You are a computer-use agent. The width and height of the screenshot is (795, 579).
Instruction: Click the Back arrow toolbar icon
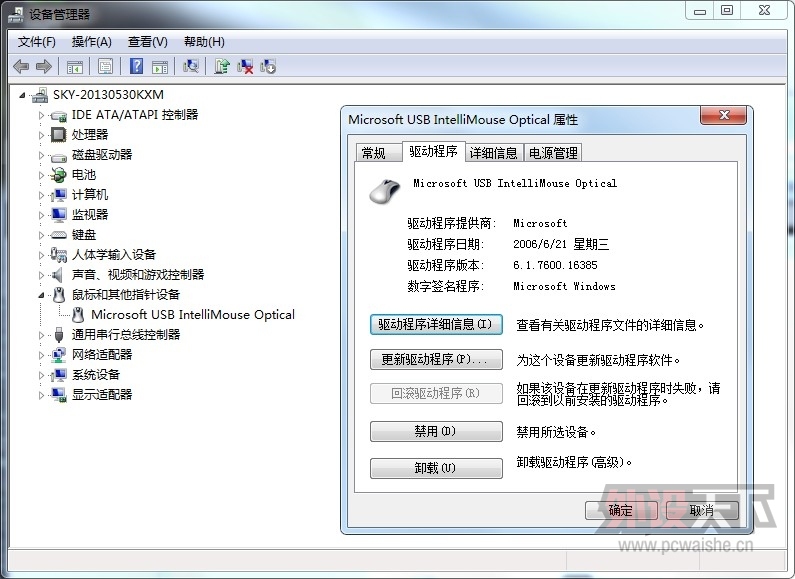point(21,66)
